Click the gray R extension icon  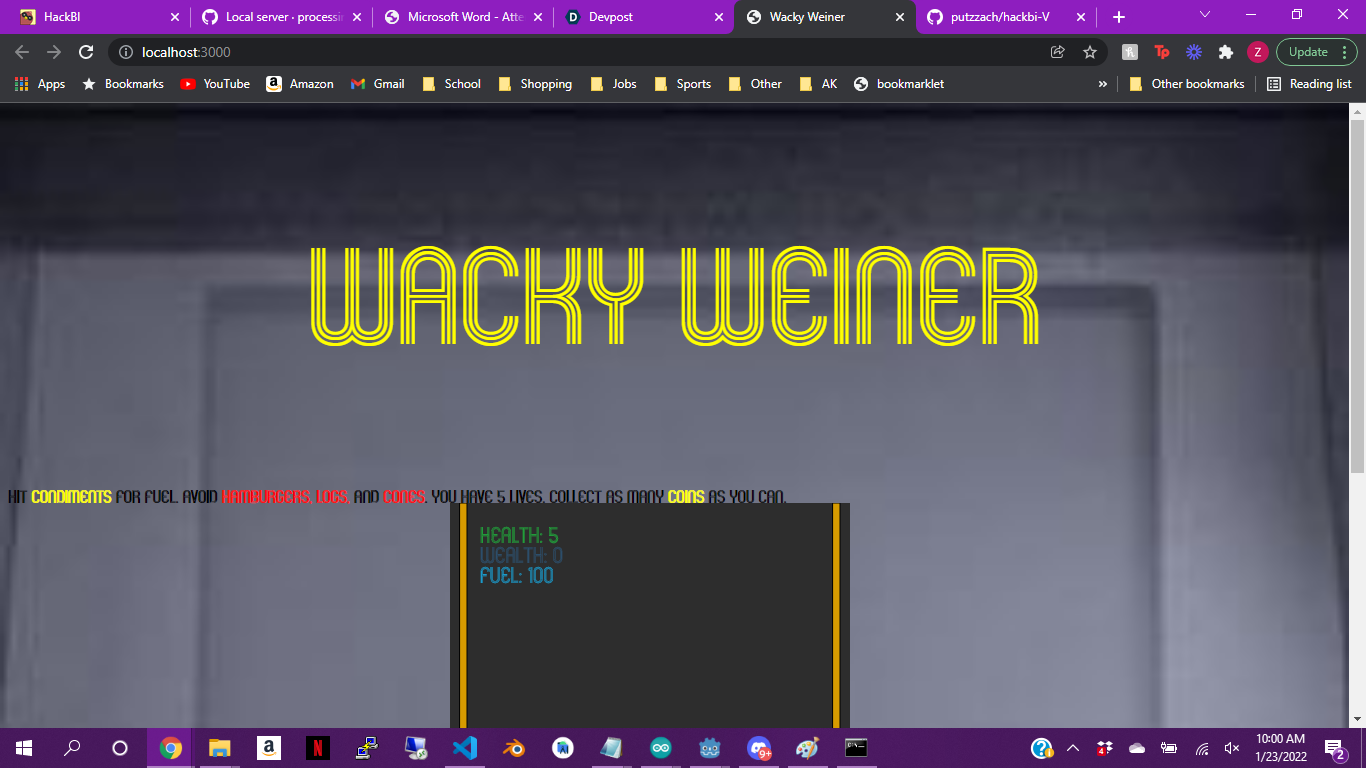pyautogui.click(x=1130, y=52)
